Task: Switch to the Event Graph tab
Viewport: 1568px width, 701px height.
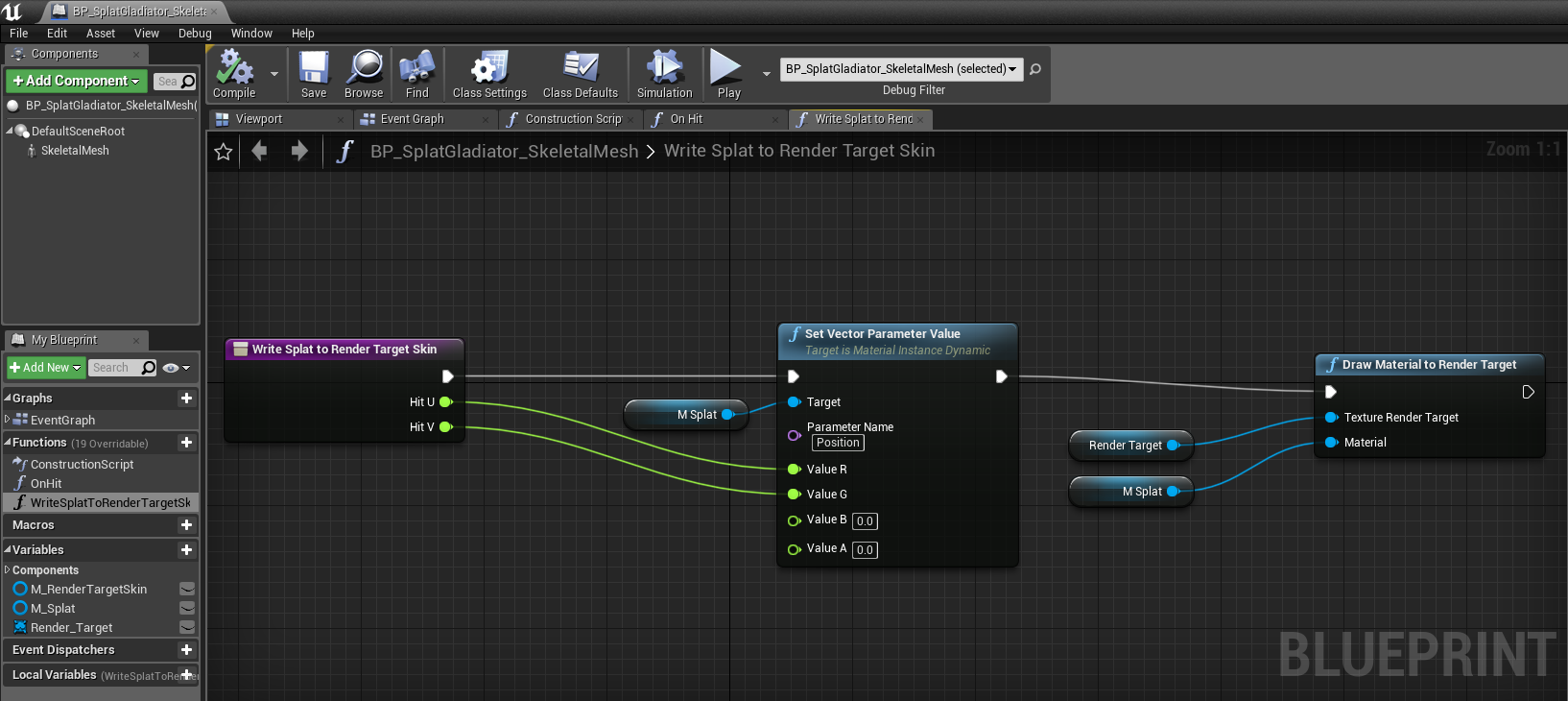Action: (x=412, y=119)
